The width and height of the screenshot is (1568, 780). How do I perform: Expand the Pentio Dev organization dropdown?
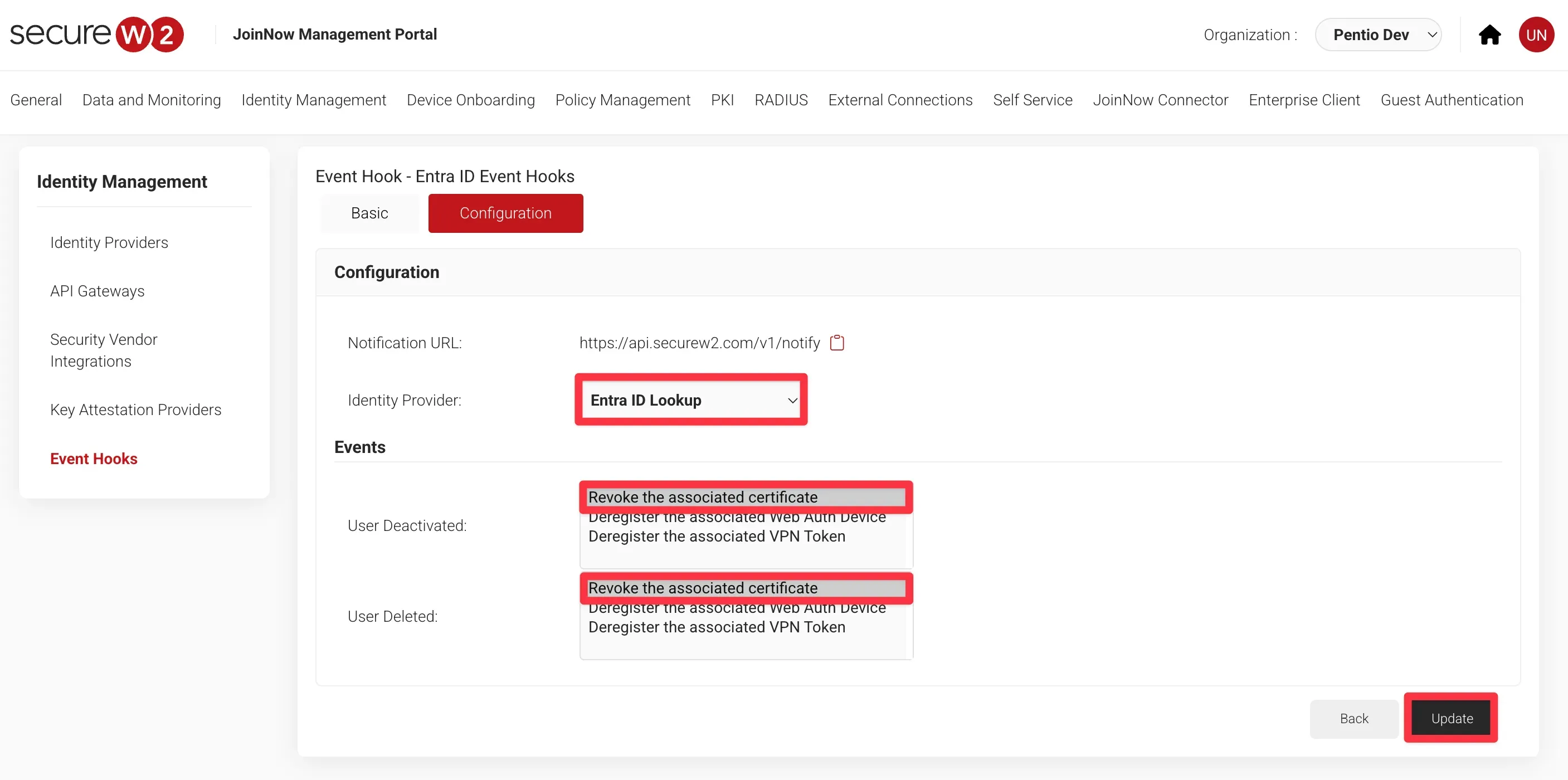[x=1377, y=35]
